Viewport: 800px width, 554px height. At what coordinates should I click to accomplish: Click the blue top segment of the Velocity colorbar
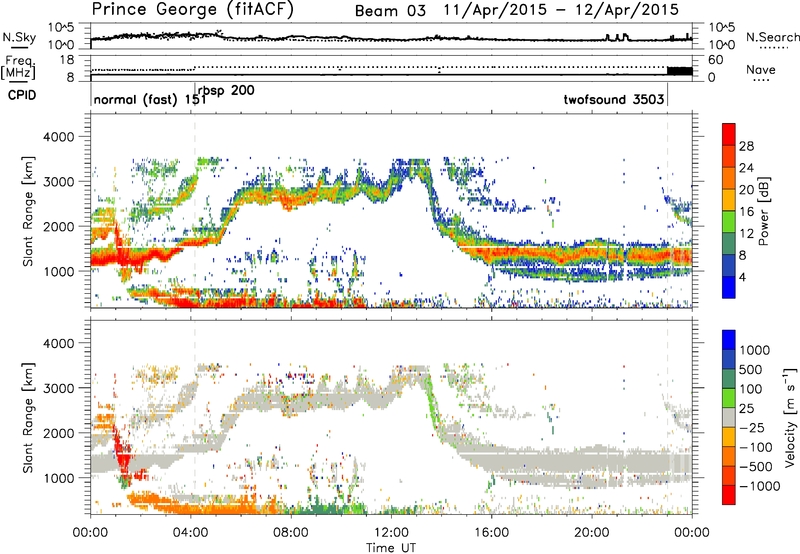(x=729, y=340)
